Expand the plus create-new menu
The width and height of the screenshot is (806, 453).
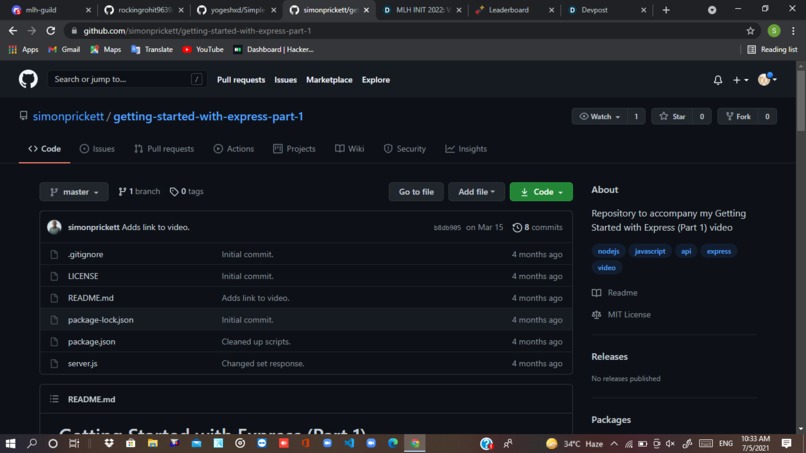[x=740, y=80]
